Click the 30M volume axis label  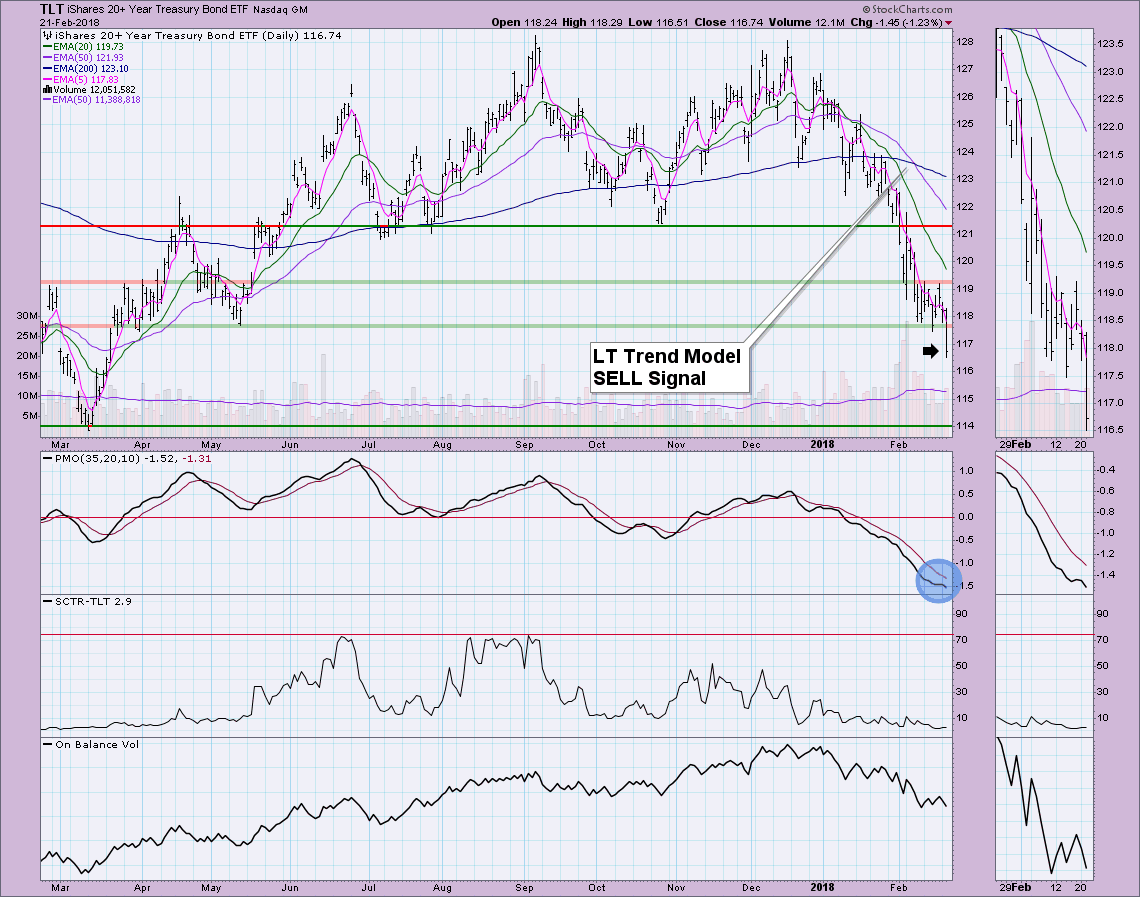point(28,315)
